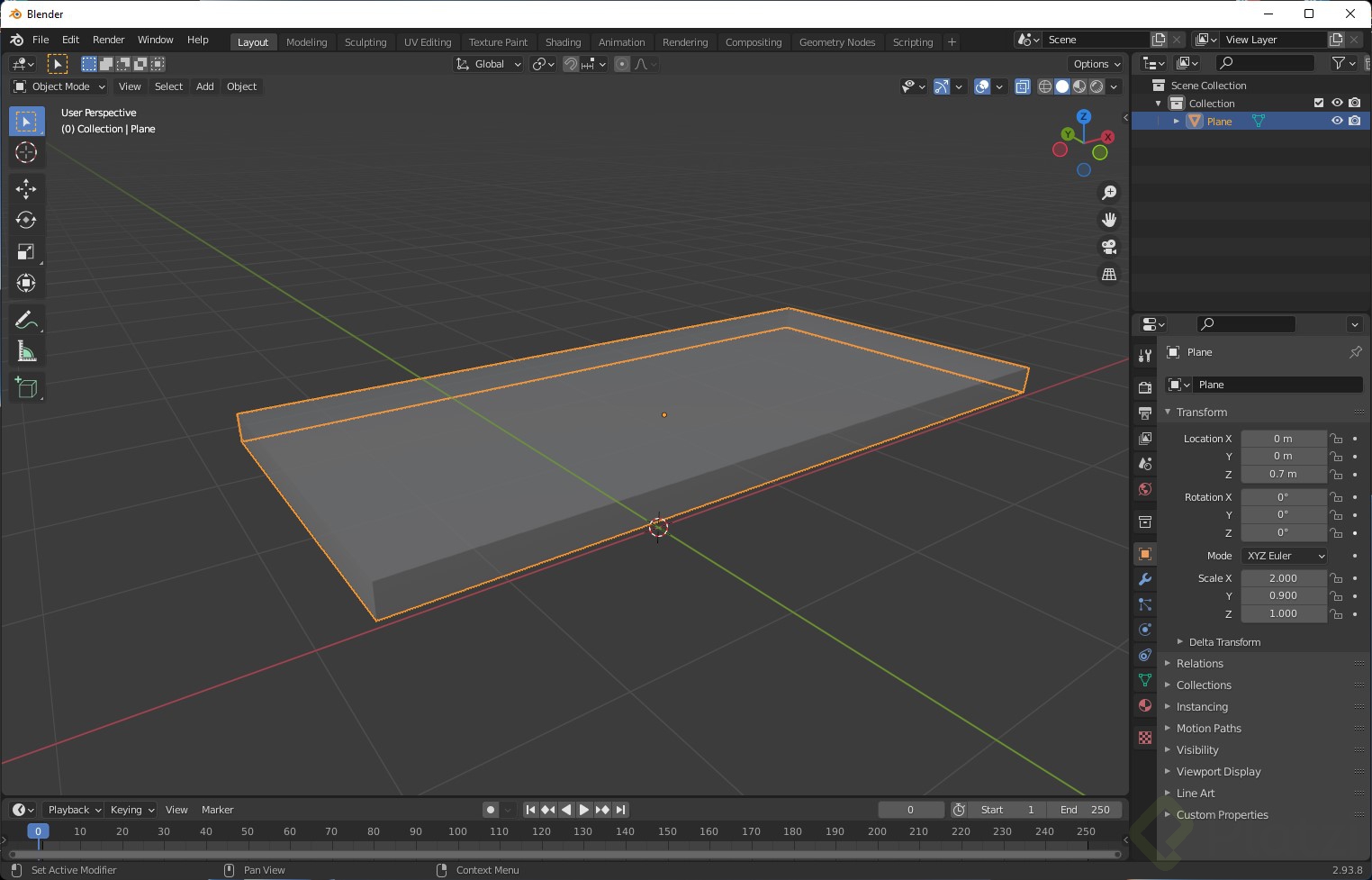Viewport: 1372px width, 880px height.
Task: Click the Add Cube tool
Action: click(x=26, y=387)
